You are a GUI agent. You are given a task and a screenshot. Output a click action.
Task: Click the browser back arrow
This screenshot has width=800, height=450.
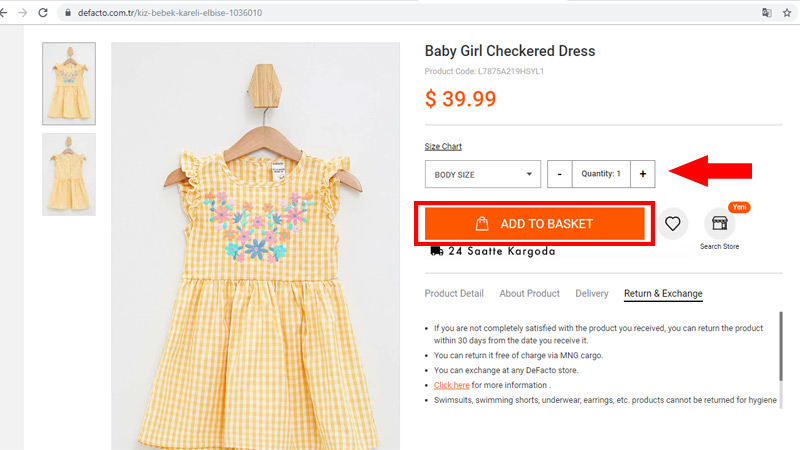pos(4,13)
